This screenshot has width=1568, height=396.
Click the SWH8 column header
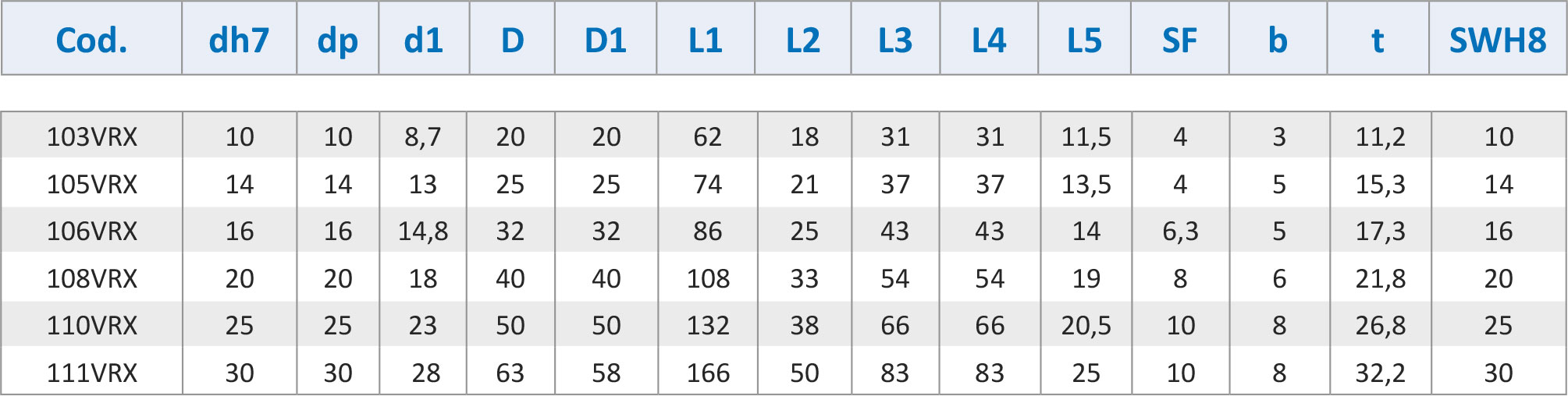tap(1498, 40)
